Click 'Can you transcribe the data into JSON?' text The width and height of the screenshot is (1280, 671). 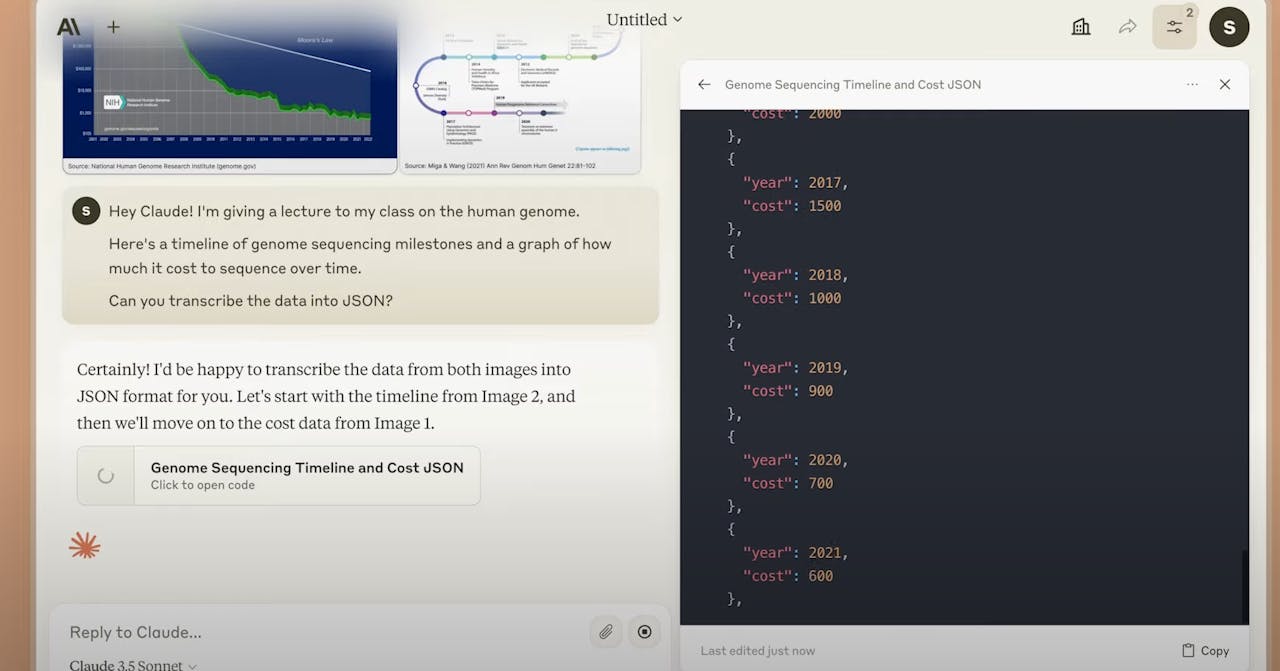pyautogui.click(x=251, y=301)
